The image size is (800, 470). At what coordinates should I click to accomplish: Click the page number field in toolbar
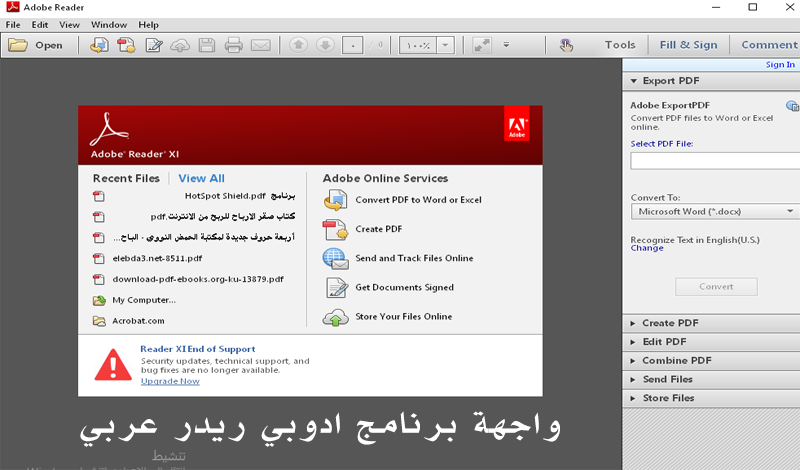coord(353,45)
